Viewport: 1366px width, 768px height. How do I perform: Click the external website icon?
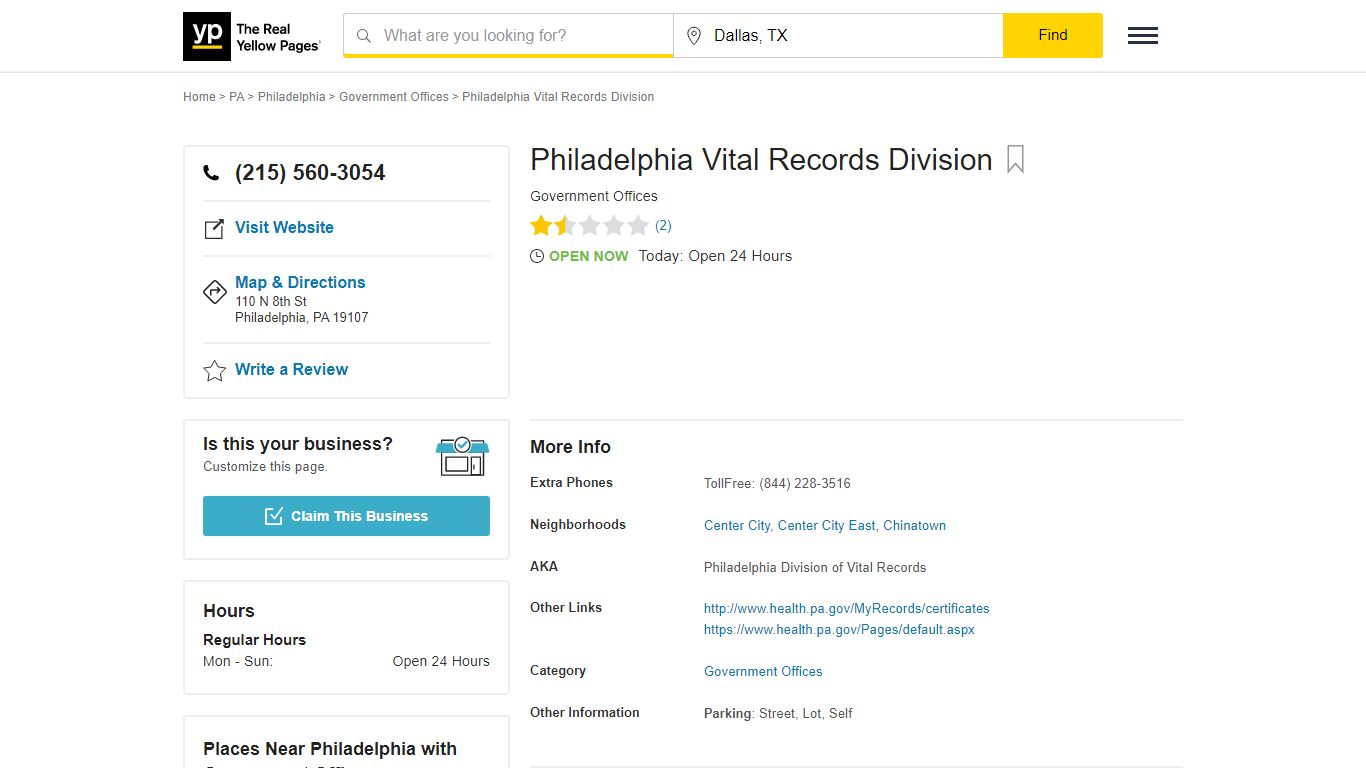[214, 229]
